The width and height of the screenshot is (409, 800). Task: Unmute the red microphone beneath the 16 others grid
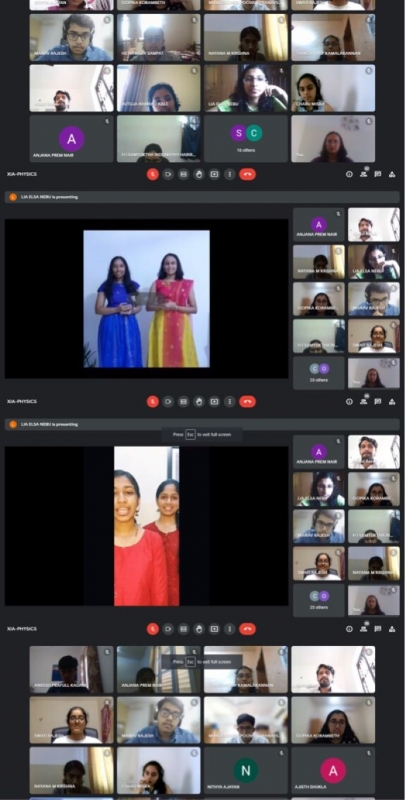coord(152,174)
